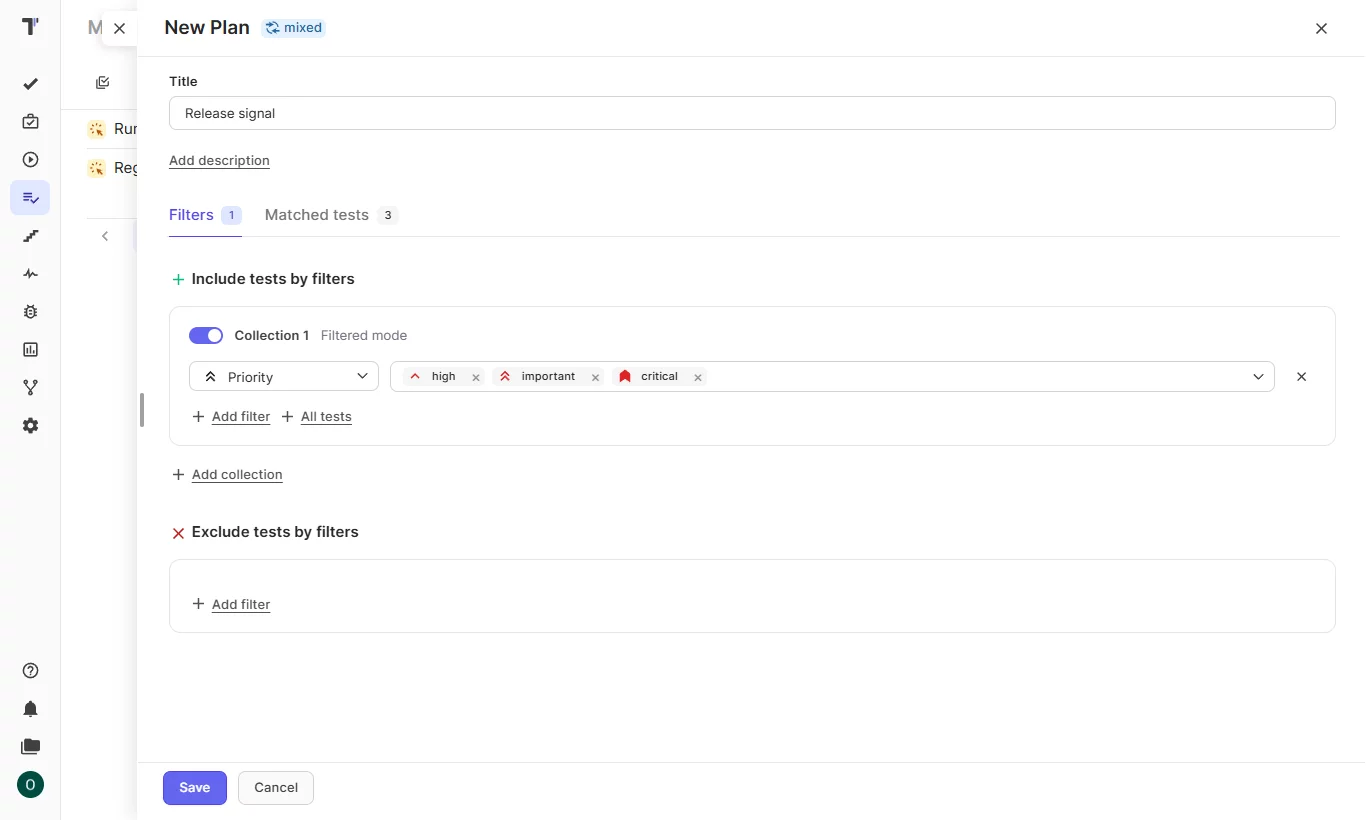Click the X button left of New Plan
Screen dimensions: 1366x820
(119, 28)
